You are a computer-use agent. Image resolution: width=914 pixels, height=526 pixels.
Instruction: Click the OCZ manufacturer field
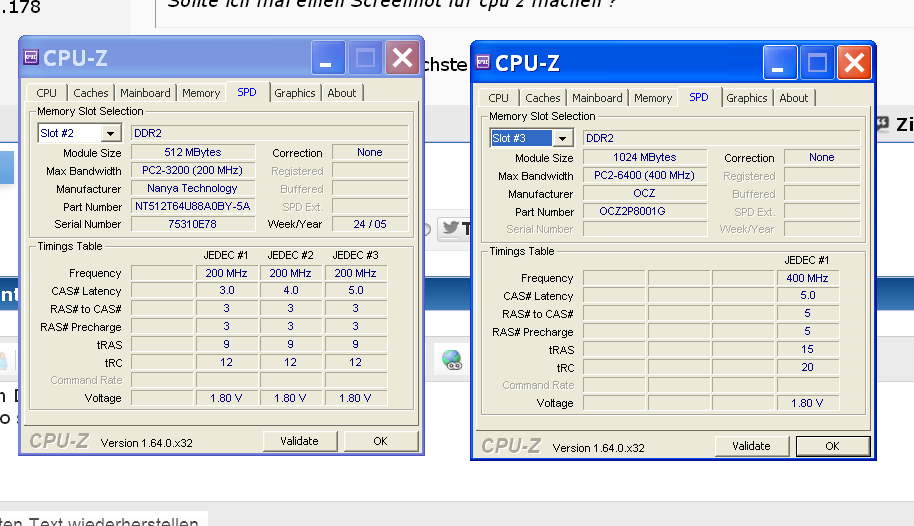coord(645,193)
